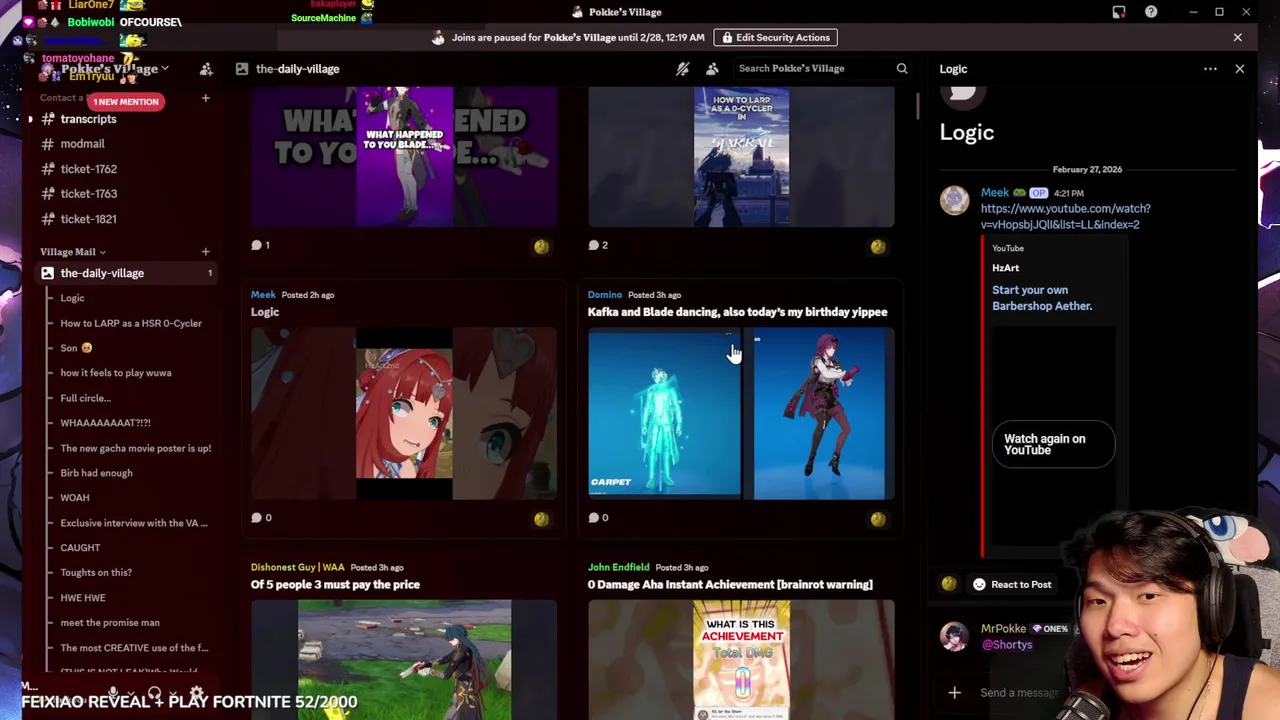Viewport: 1280px width, 720px height.
Task: Open the 'how it feels to play wuwa' thread
Action: [116, 373]
